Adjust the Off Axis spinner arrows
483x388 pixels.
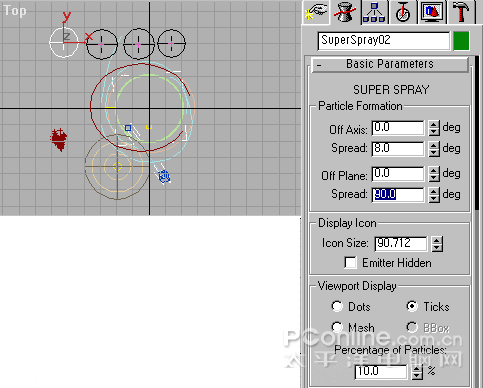pos(434,128)
